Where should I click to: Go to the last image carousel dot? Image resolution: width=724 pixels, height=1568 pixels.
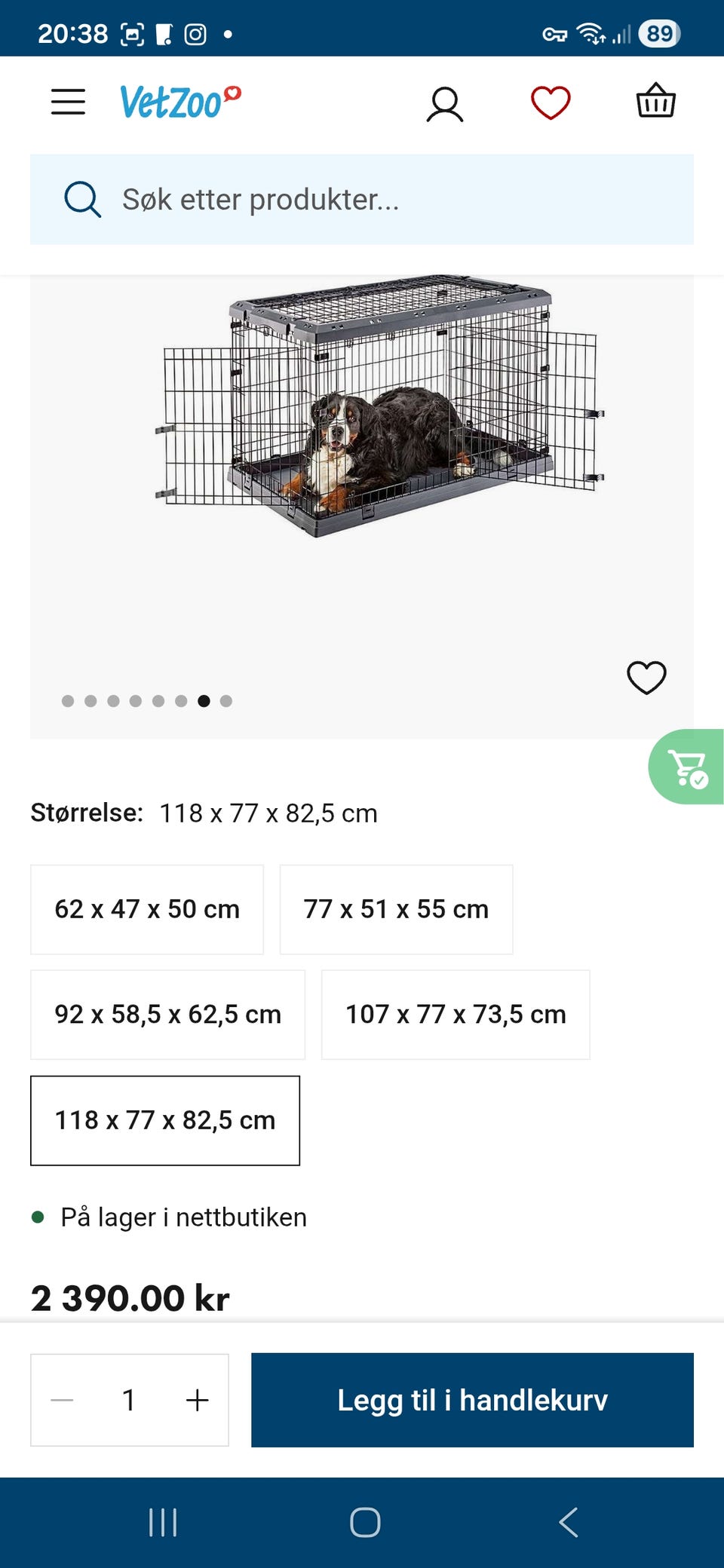226,701
